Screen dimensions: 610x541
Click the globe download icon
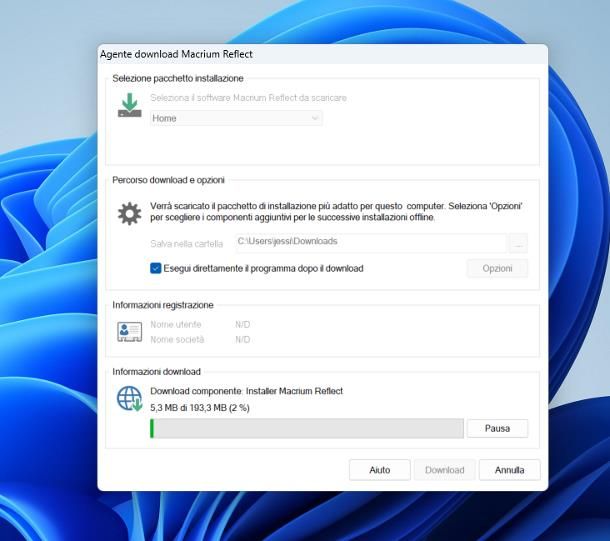pyautogui.click(x=130, y=399)
